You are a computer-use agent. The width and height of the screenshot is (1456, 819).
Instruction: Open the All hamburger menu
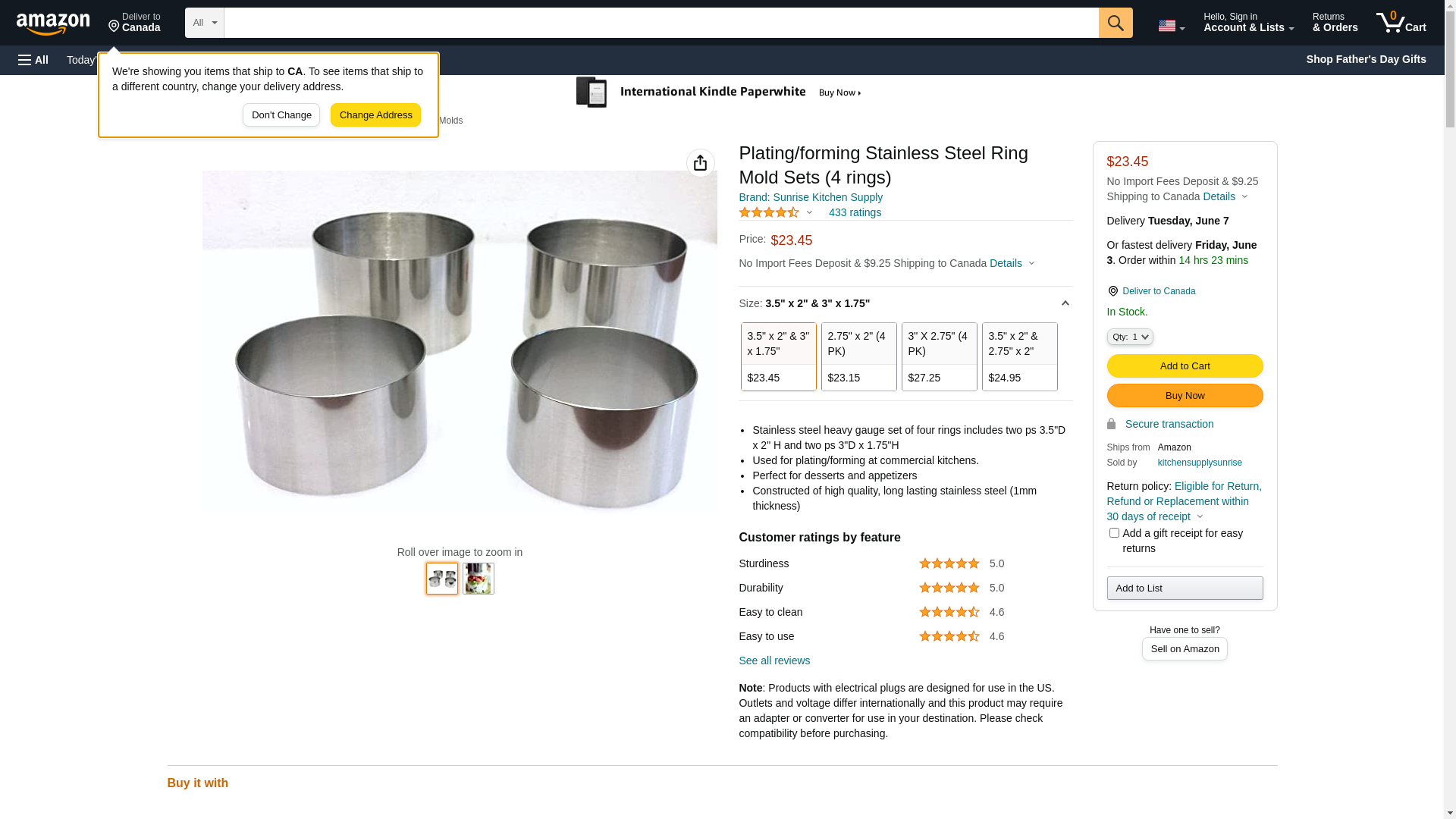tap(33, 60)
